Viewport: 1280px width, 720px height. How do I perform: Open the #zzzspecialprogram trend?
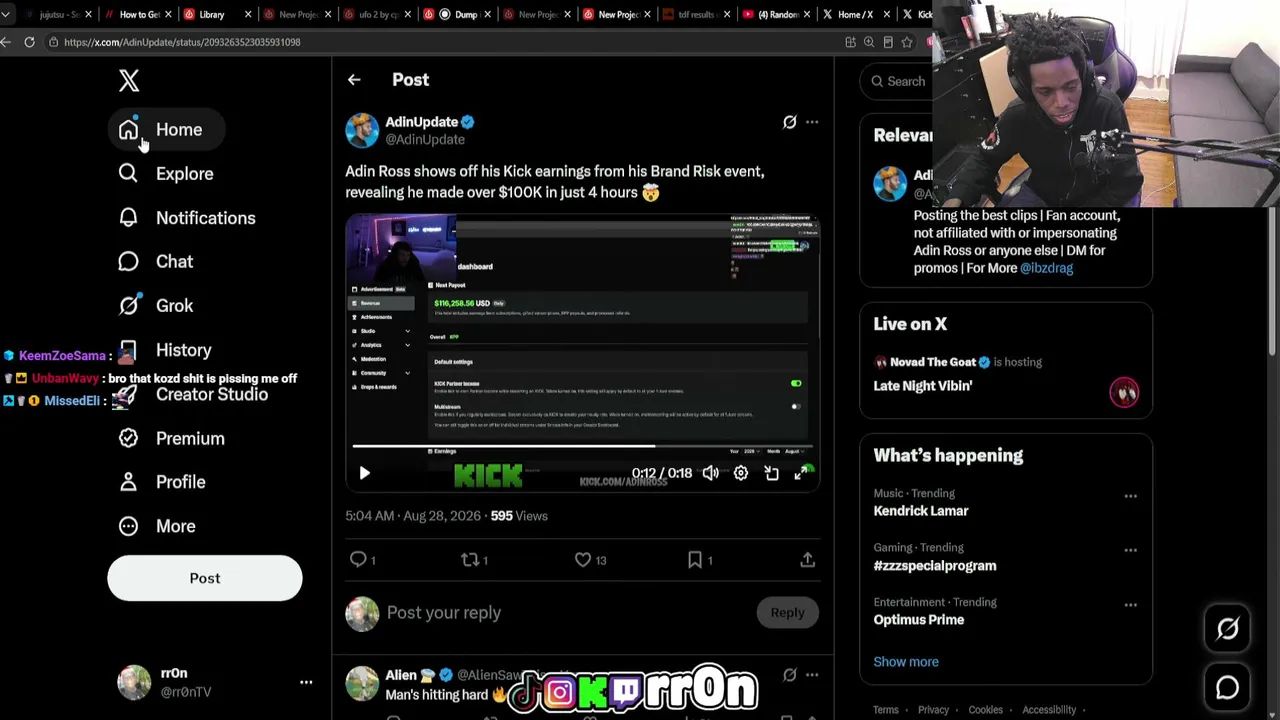pyautogui.click(x=935, y=566)
